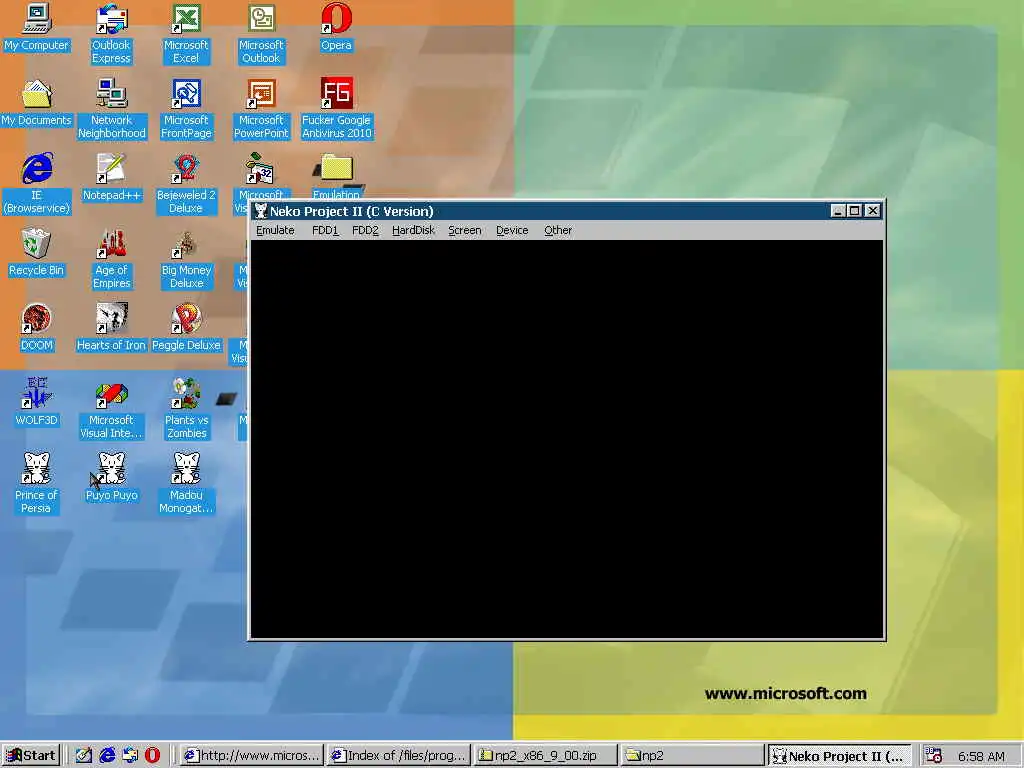Select the Puyo Puyo shortcut
Screen dimensions: 1024x768
point(112,478)
